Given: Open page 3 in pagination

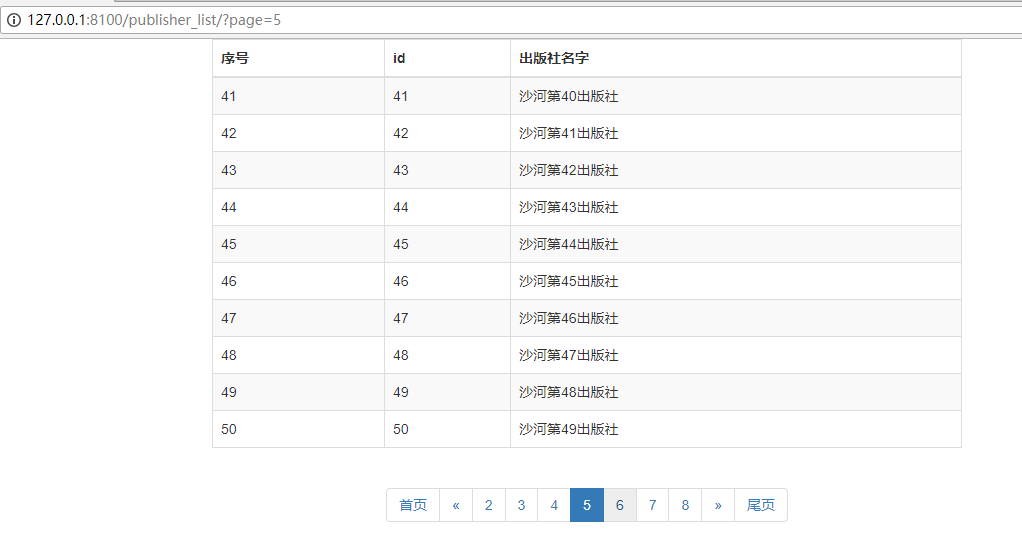Looking at the screenshot, I should 521,505.
